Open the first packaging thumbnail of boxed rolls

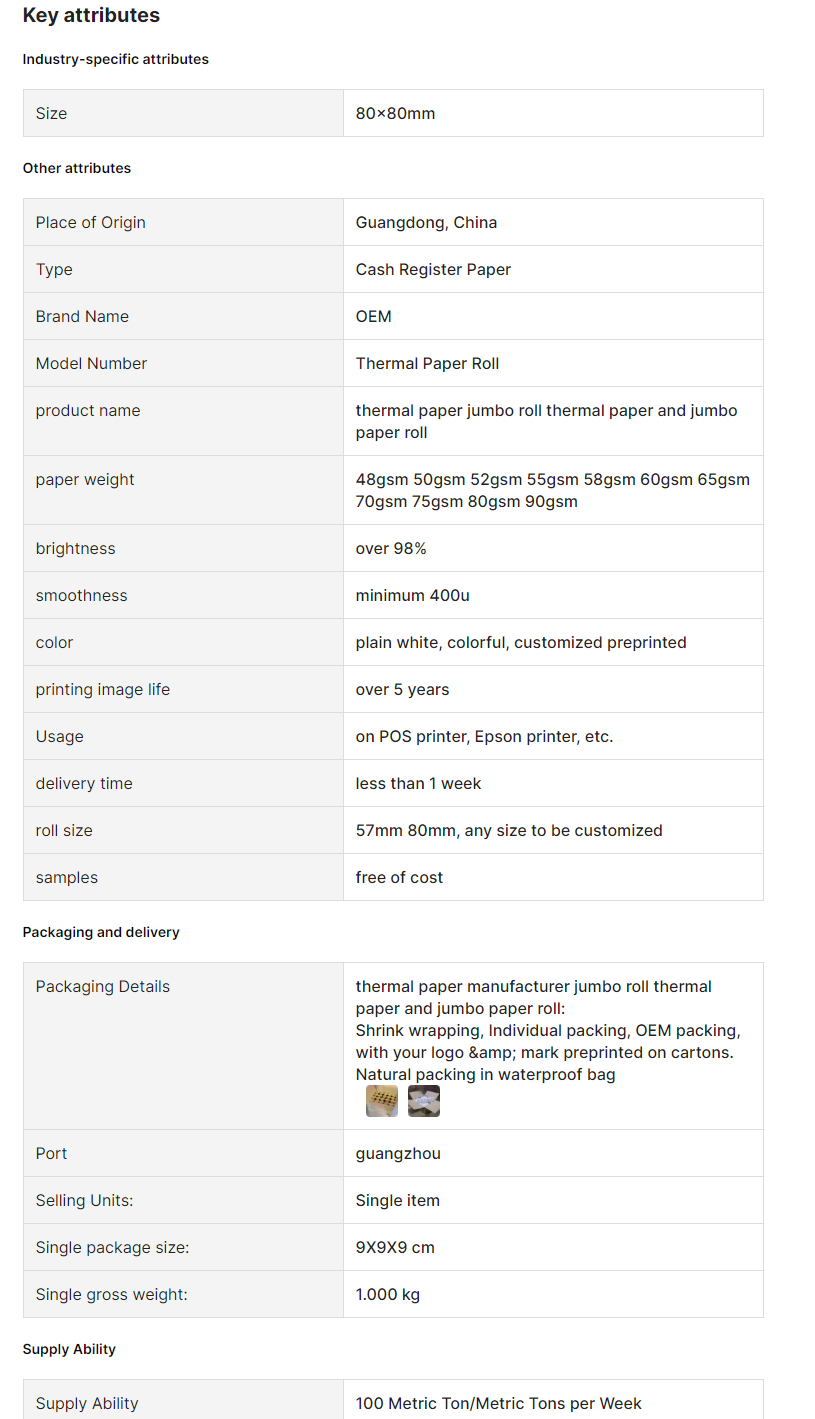point(382,1101)
